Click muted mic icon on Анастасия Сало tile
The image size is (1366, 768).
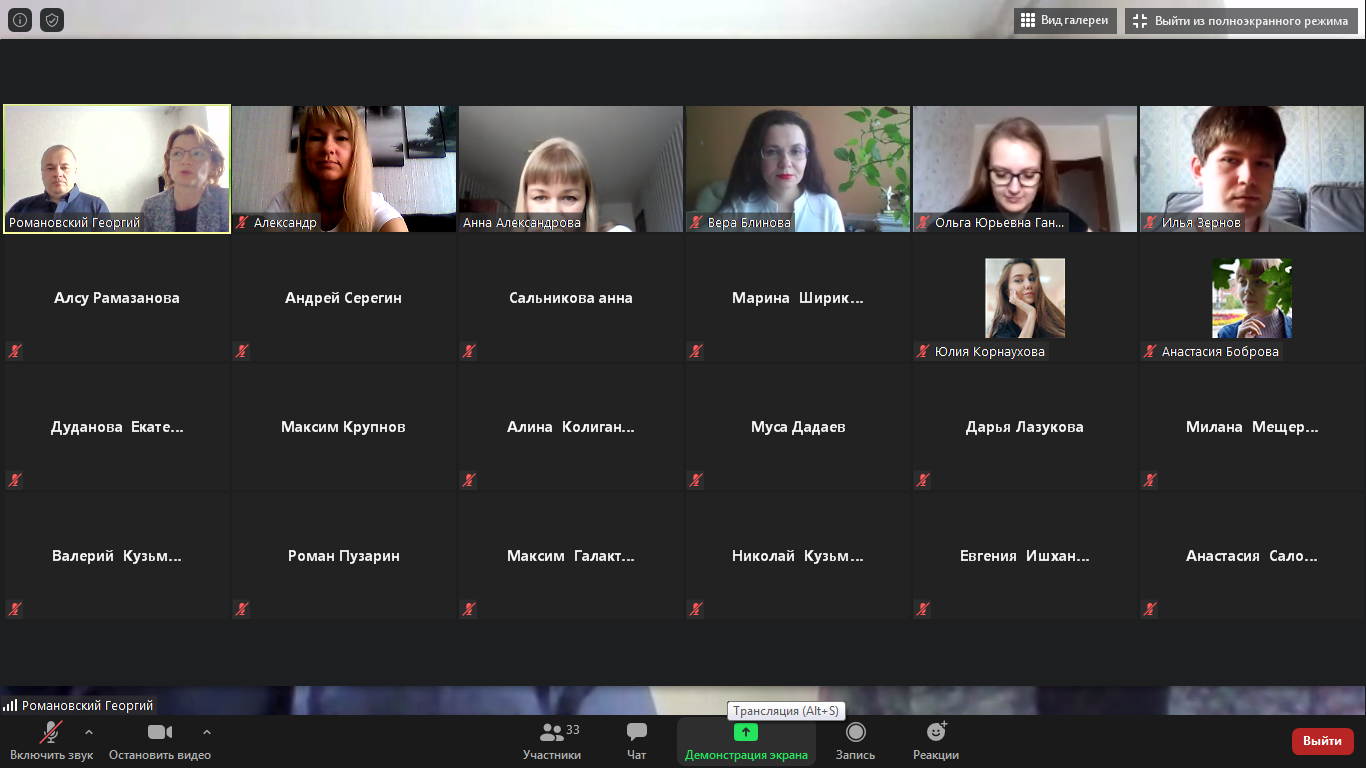click(x=1150, y=609)
